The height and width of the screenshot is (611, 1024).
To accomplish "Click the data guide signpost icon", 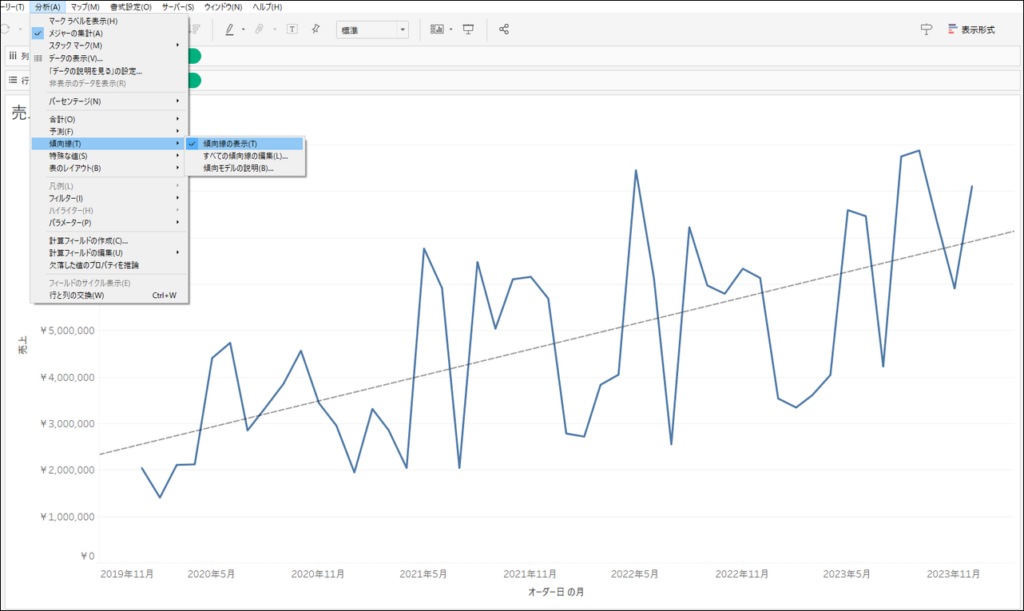I will tap(926, 29).
